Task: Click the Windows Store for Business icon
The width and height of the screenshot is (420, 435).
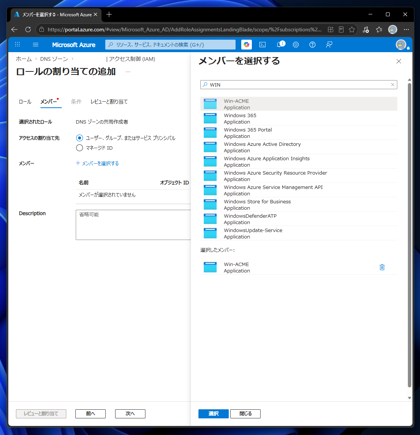Action: 210,204
